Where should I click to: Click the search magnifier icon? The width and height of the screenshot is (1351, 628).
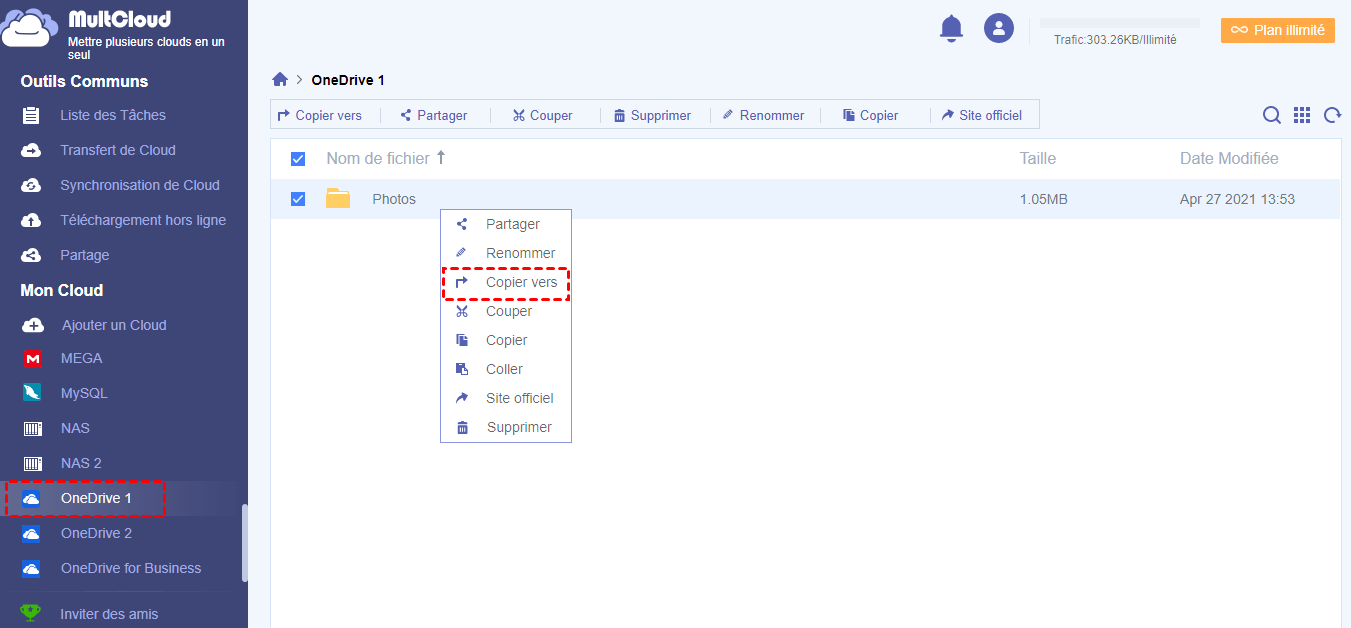click(1272, 115)
